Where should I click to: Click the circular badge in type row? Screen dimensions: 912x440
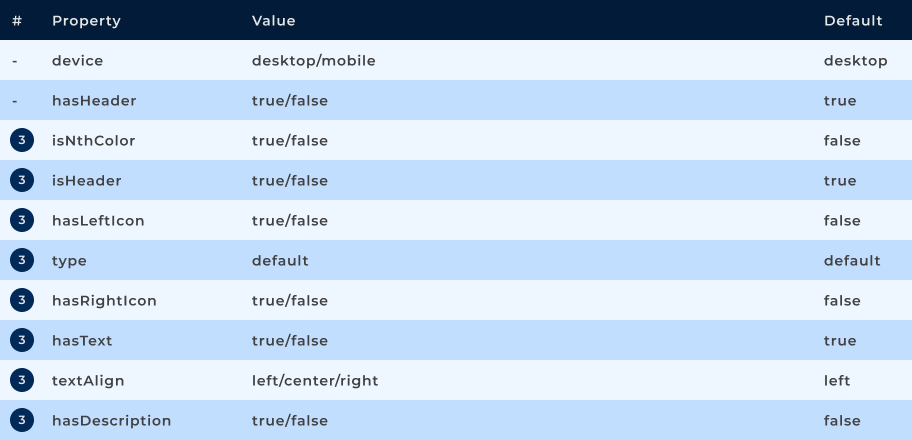[22, 261]
